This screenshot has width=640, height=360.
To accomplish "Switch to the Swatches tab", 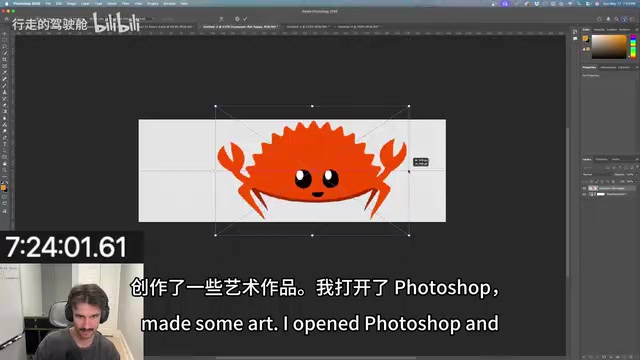I will (599, 29).
